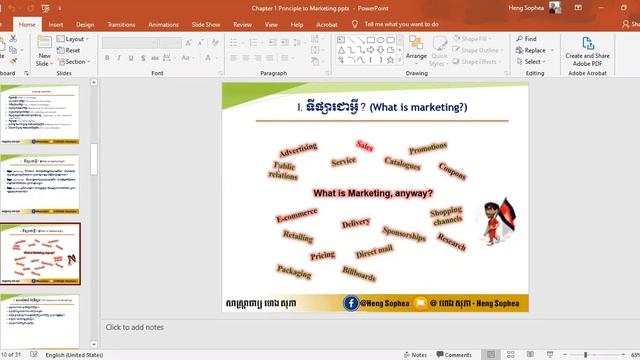
Task: Open the Layout dropdown
Action: [x=73, y=39]
